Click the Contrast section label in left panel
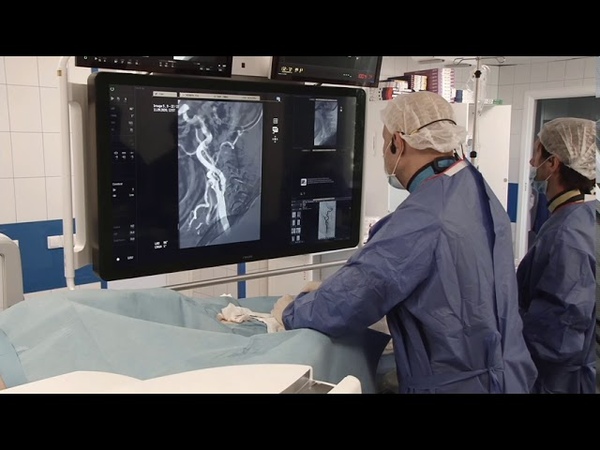600x450 pixels. (117, 185)
